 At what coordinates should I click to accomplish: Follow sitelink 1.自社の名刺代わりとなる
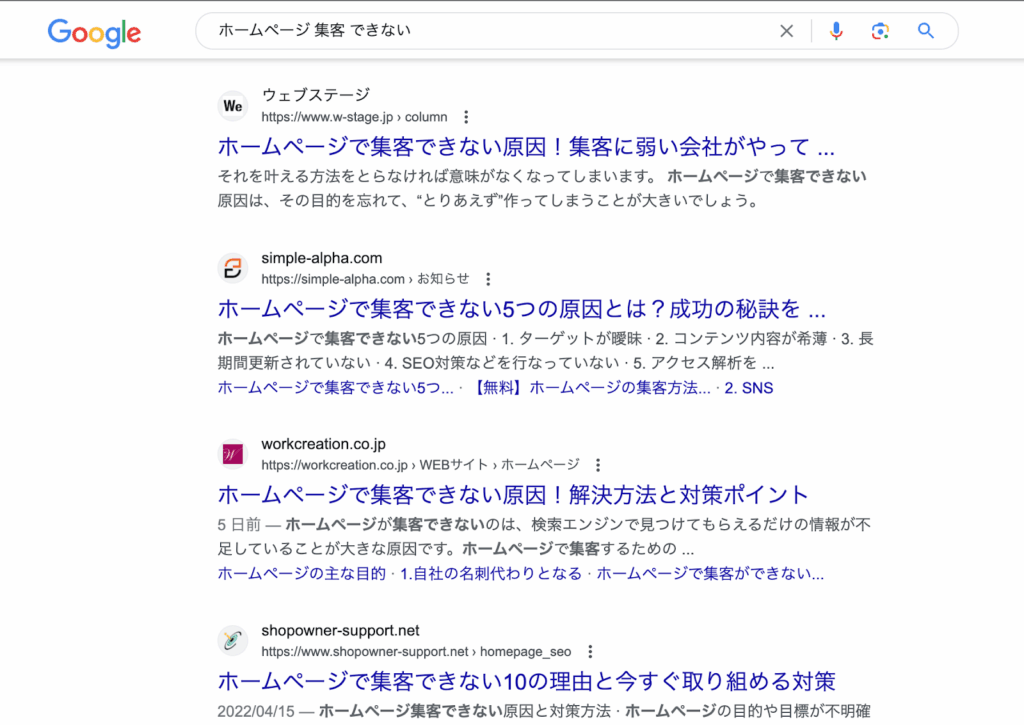click(490, 573)
